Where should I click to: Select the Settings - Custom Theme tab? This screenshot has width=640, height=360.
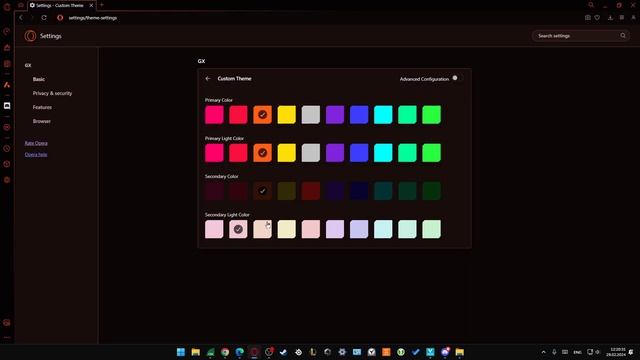point(62,5)
